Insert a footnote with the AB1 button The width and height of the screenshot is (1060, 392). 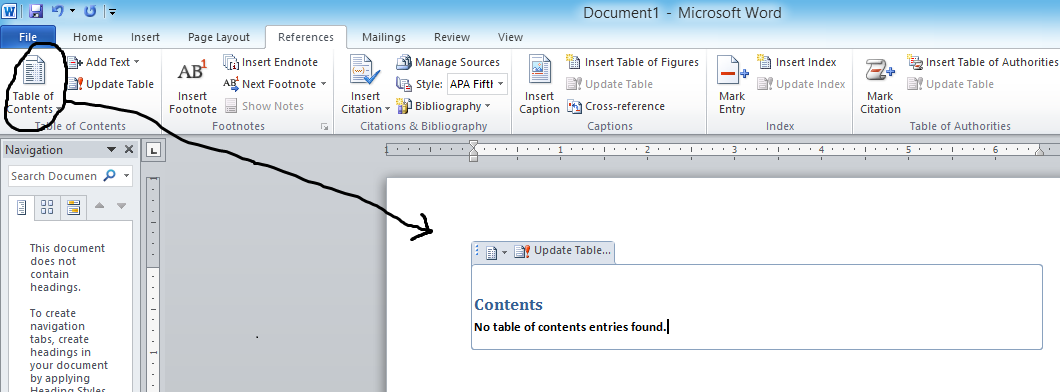click(193, 84)
